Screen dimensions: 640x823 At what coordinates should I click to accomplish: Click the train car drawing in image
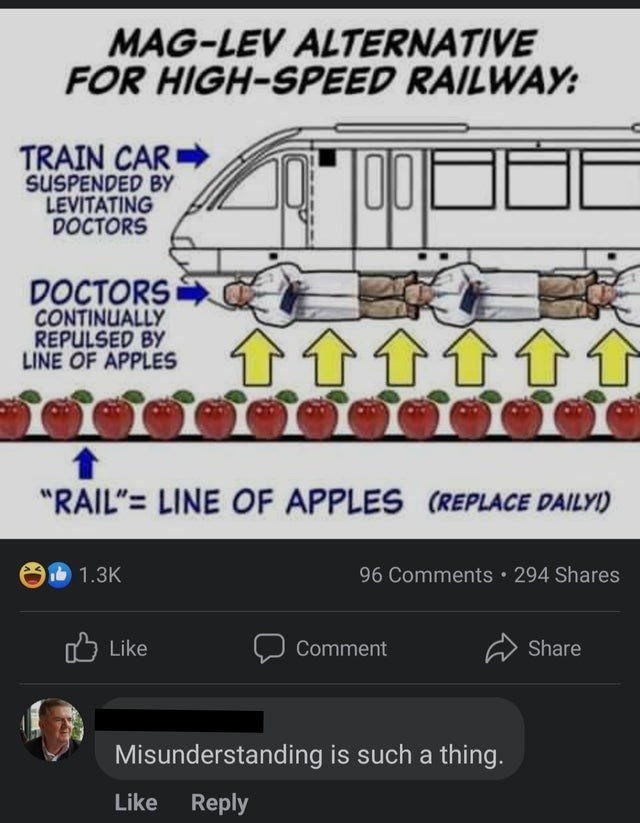[x=405, y=197]
